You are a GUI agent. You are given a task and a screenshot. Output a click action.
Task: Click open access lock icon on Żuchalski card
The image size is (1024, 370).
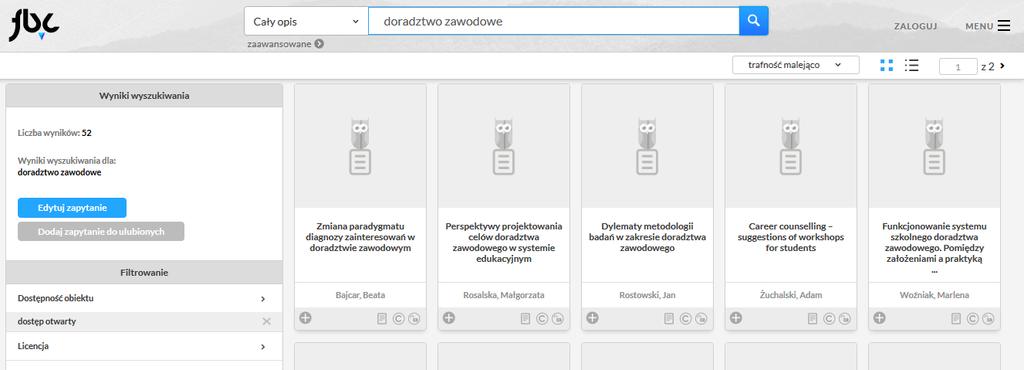[845, 319]
